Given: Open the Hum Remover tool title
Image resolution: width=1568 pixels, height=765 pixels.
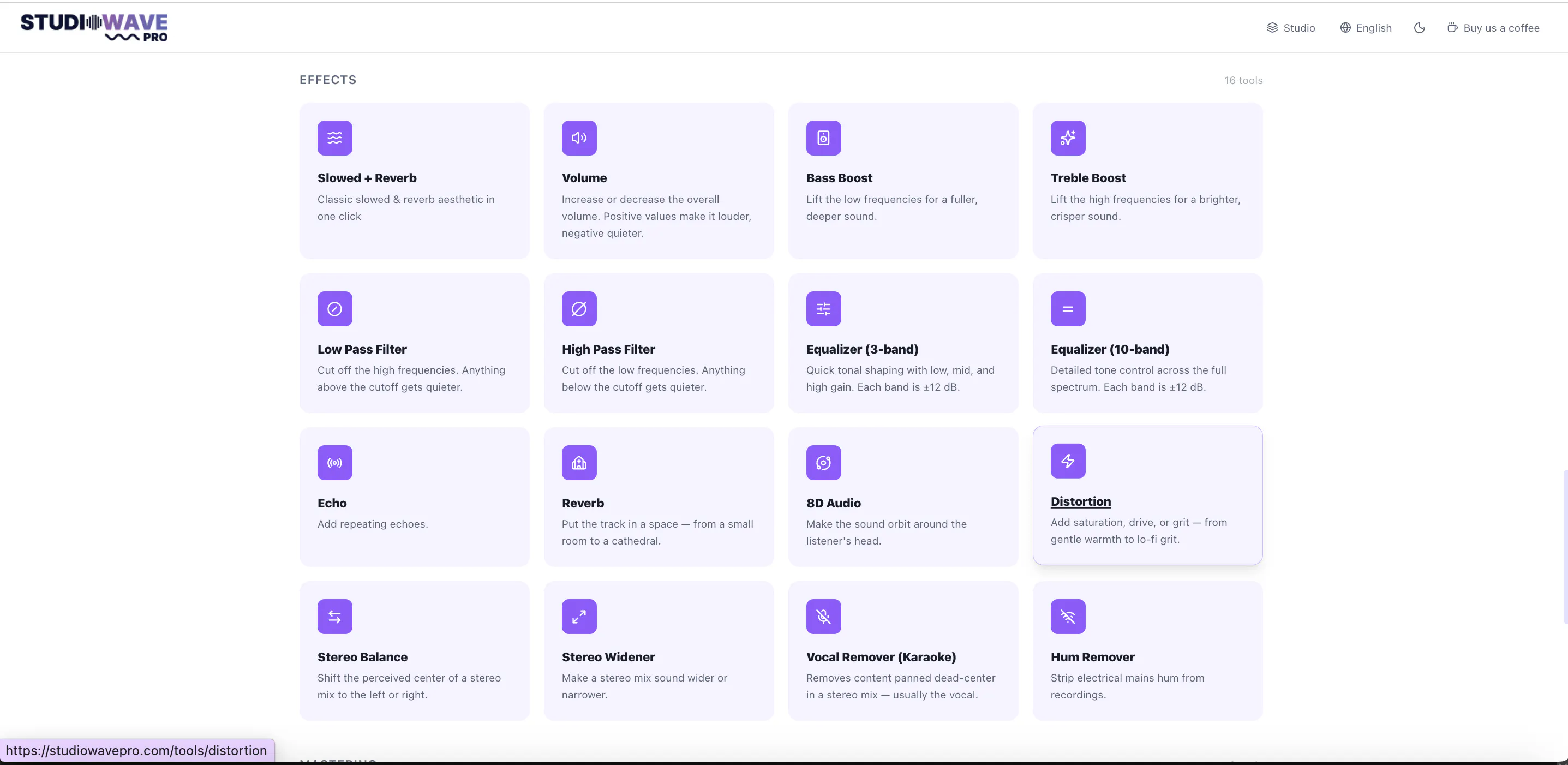Looking at the screenshot, I should pyautogui.click(x=1093, y=658).
